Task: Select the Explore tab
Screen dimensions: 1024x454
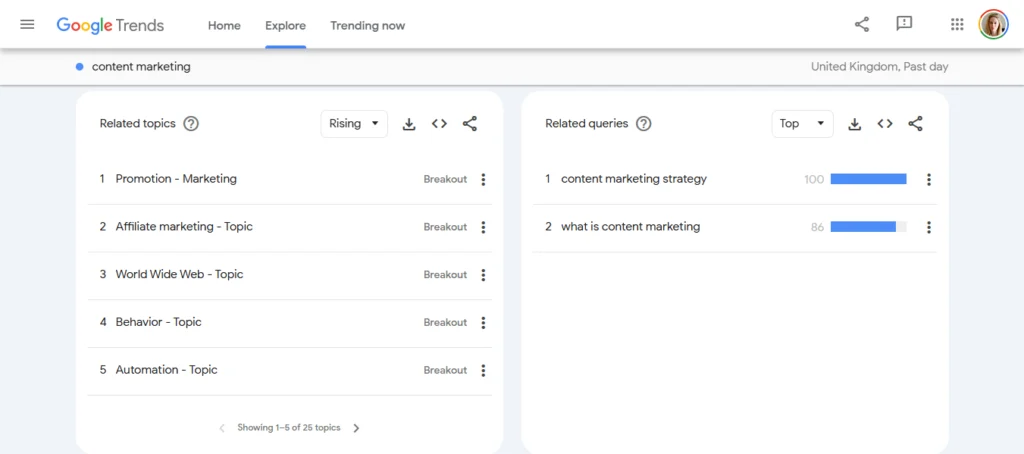Action: 285,25
